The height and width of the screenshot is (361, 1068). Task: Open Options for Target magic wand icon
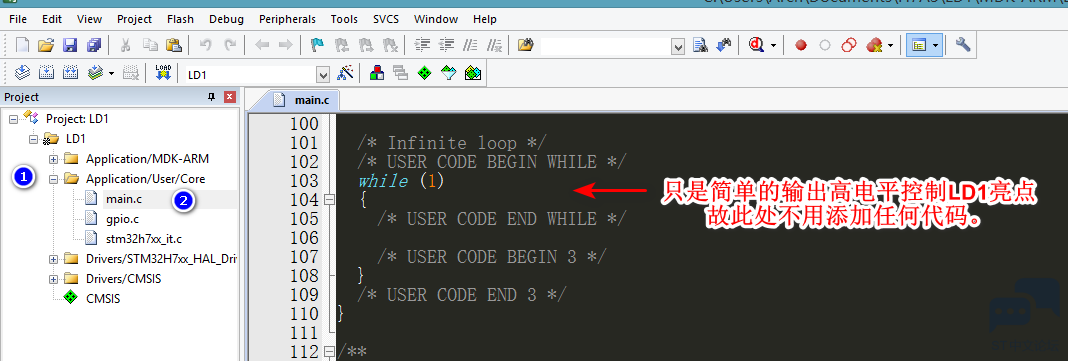click(346, 73)
